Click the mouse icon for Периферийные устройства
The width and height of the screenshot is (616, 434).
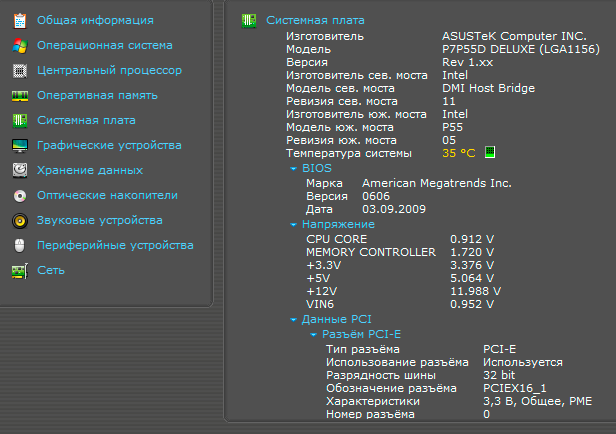20,245
